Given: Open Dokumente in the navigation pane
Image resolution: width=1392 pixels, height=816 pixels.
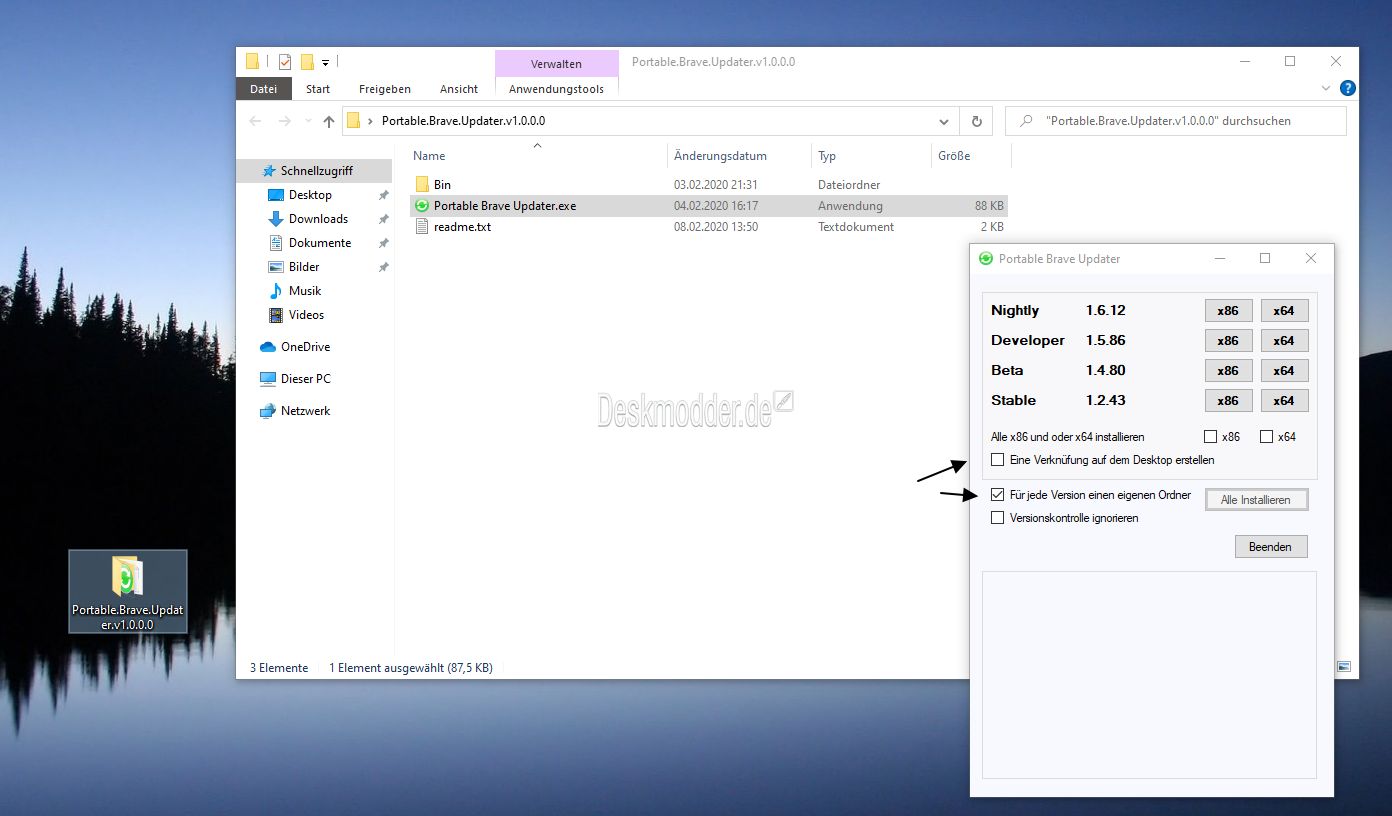Looking at the screenshot, I should click(320, 243).
